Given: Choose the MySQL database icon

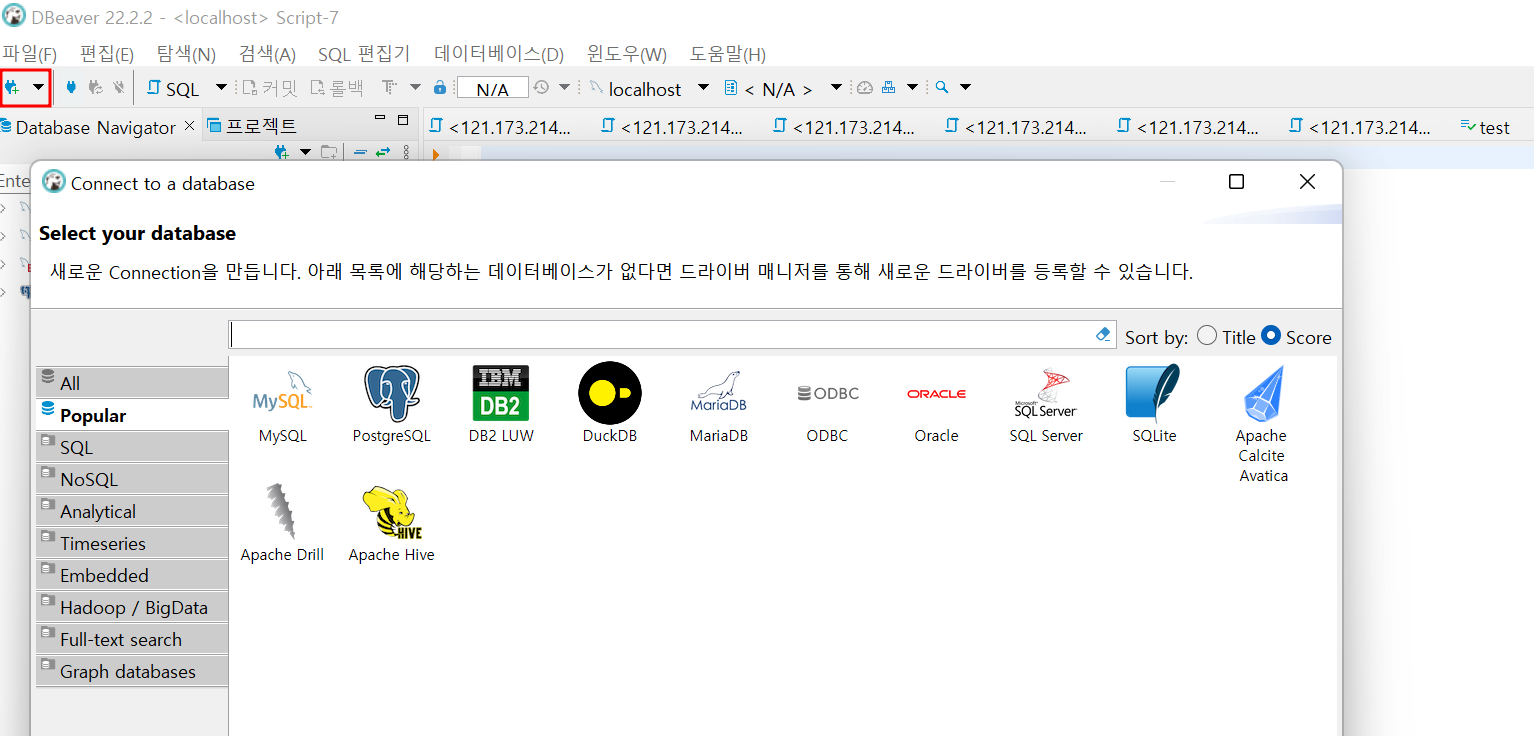Looking at the screenshot, I should point(283,404).
